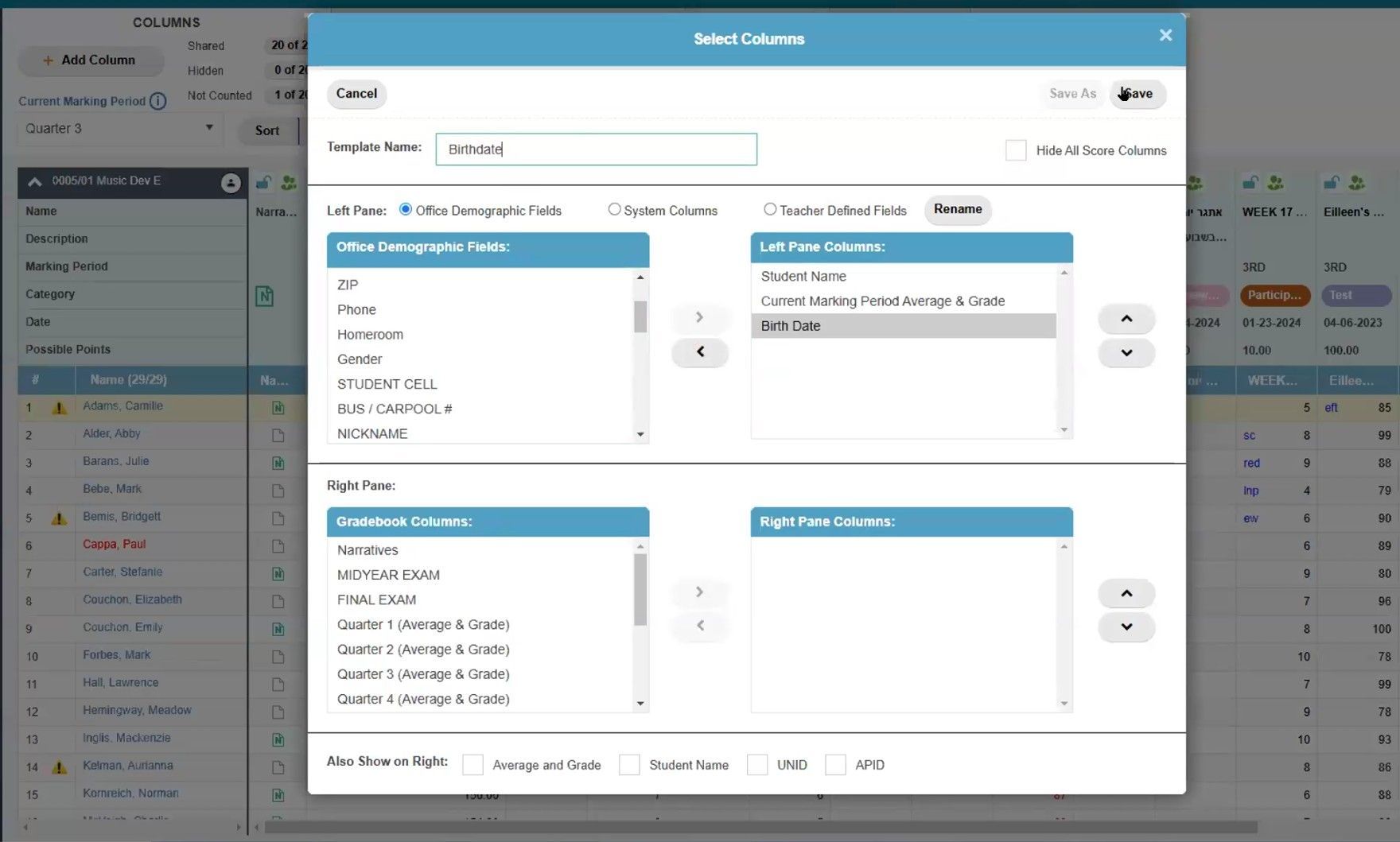Collapse the Music Dev E class section
Viewport: 1400px width, 842px height.
[35, 181]
